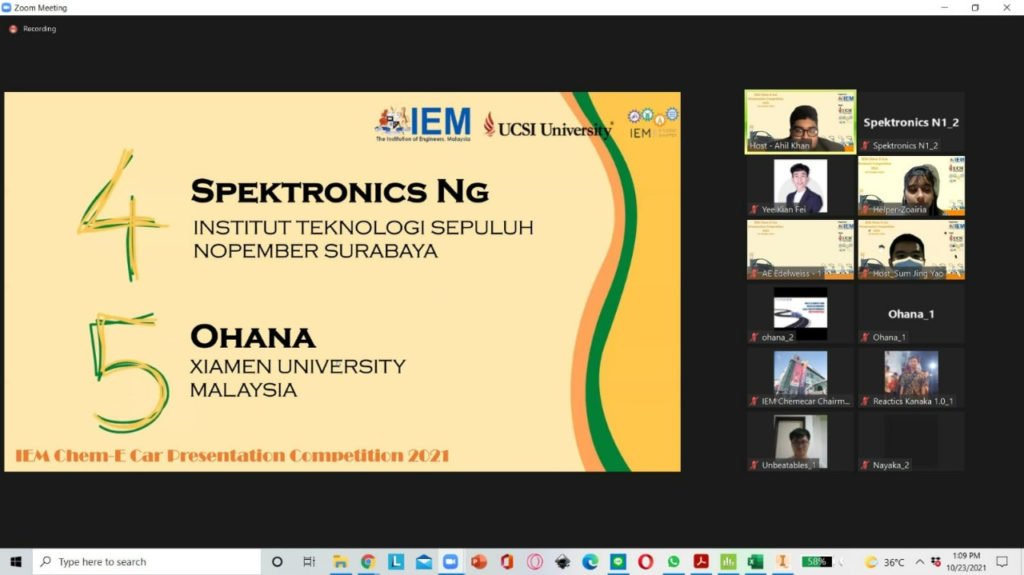Image resolution: width=1024 pixels, height=575 pixels.
Task: Open Excel from the taskbar
Action: [756, 562]
